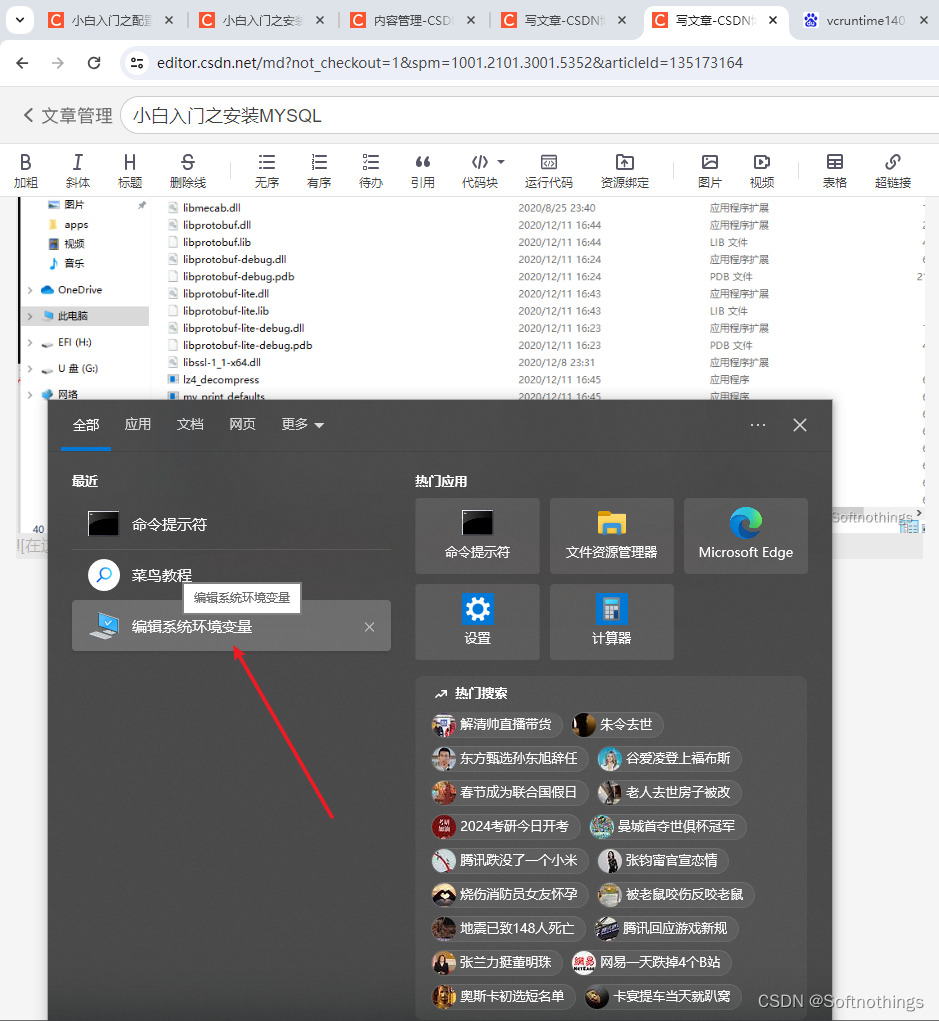Expand the OneDrive tree node
This screenshot has height=1021, width=939.
point(30,290)
